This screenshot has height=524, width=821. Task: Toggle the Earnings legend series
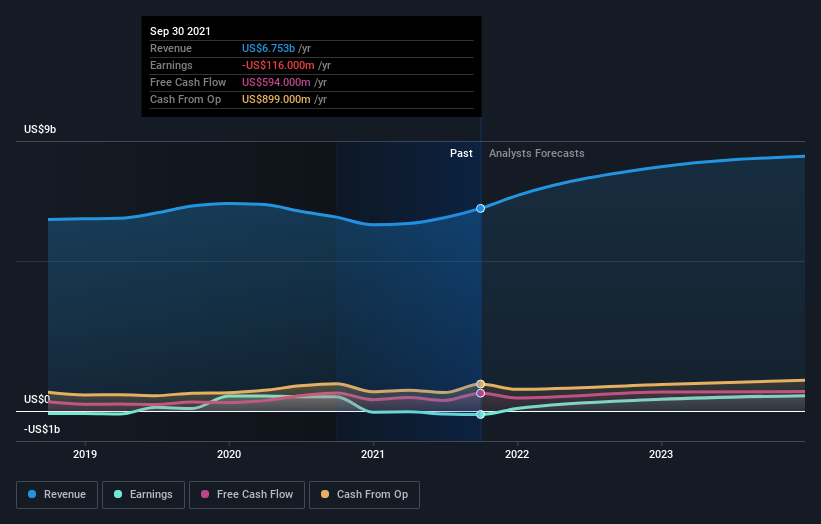(143, 495)
